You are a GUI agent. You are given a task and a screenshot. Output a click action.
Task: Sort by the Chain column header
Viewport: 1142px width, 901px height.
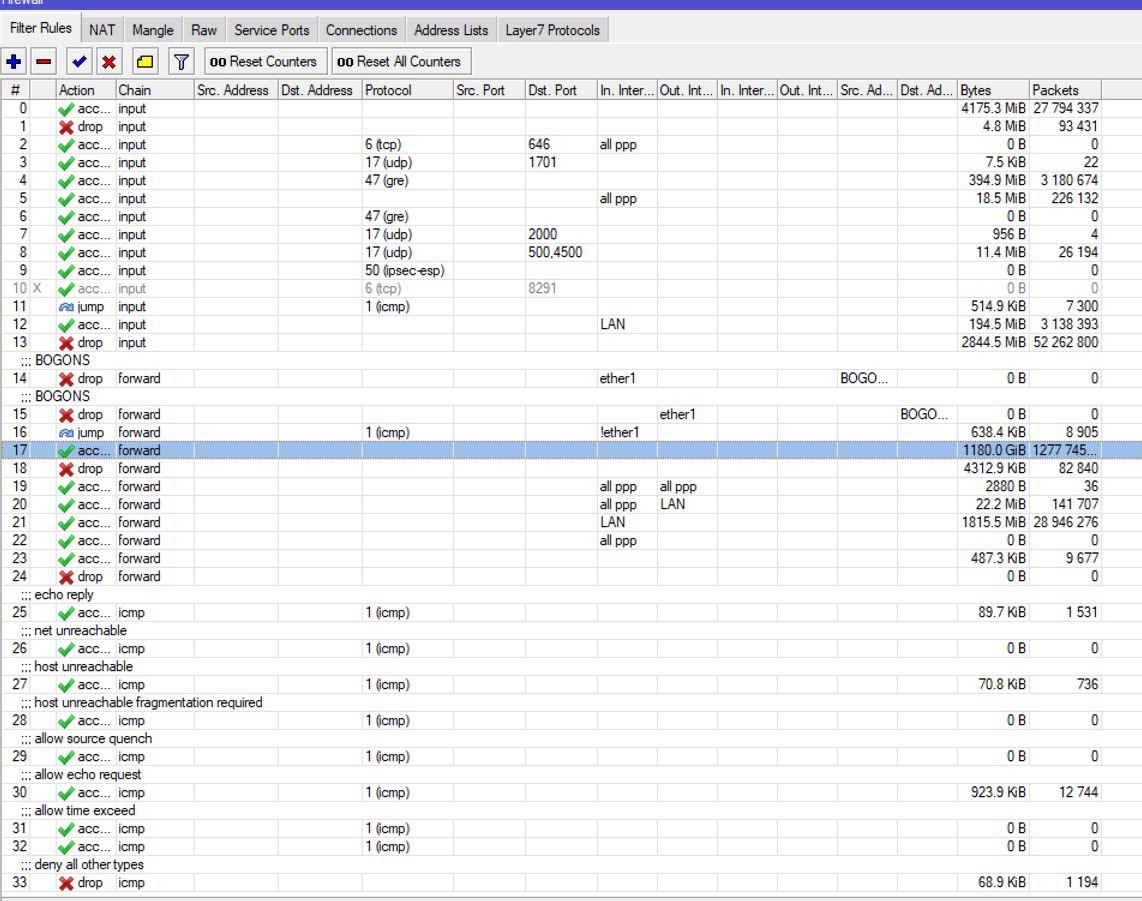point(154,90)
